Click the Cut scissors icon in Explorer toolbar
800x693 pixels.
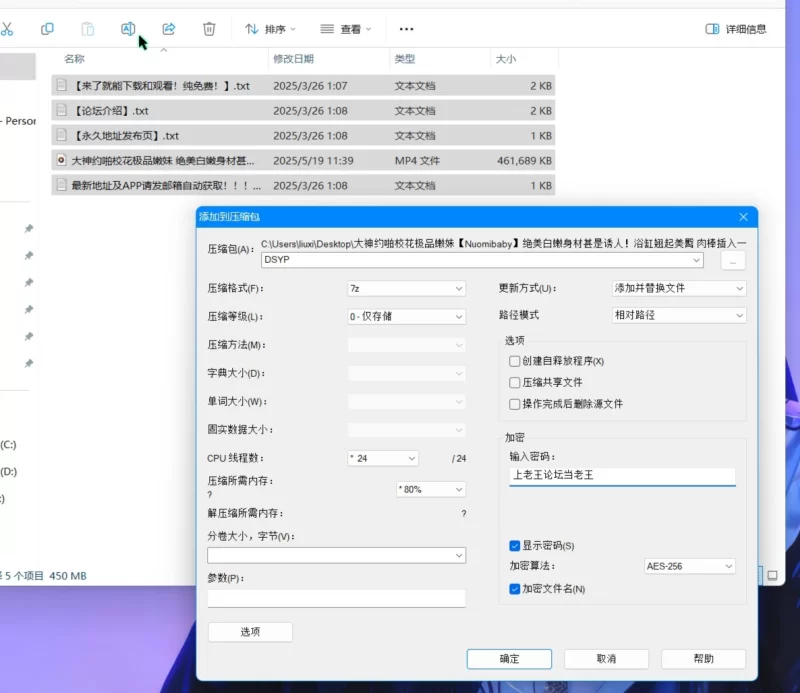[x=7, y=29]
